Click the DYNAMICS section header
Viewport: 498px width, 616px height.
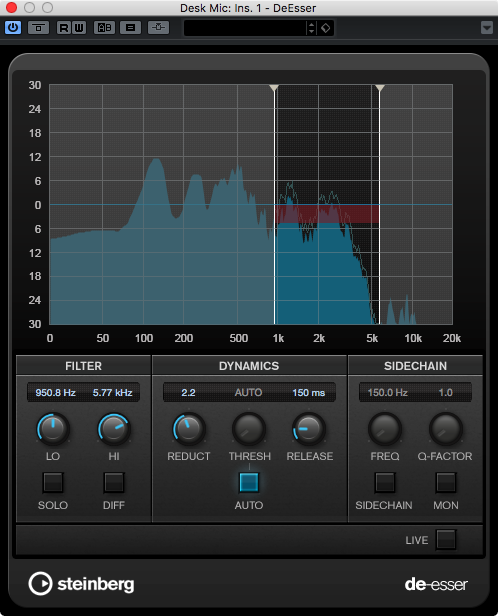pos(249,366)
